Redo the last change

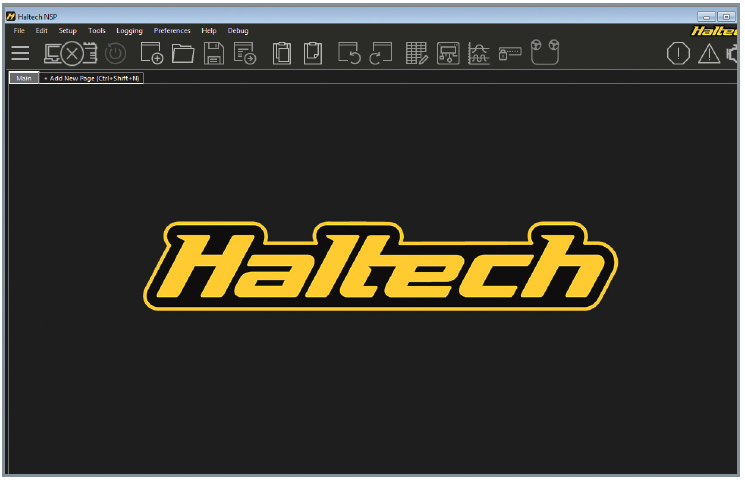point(381,53)
